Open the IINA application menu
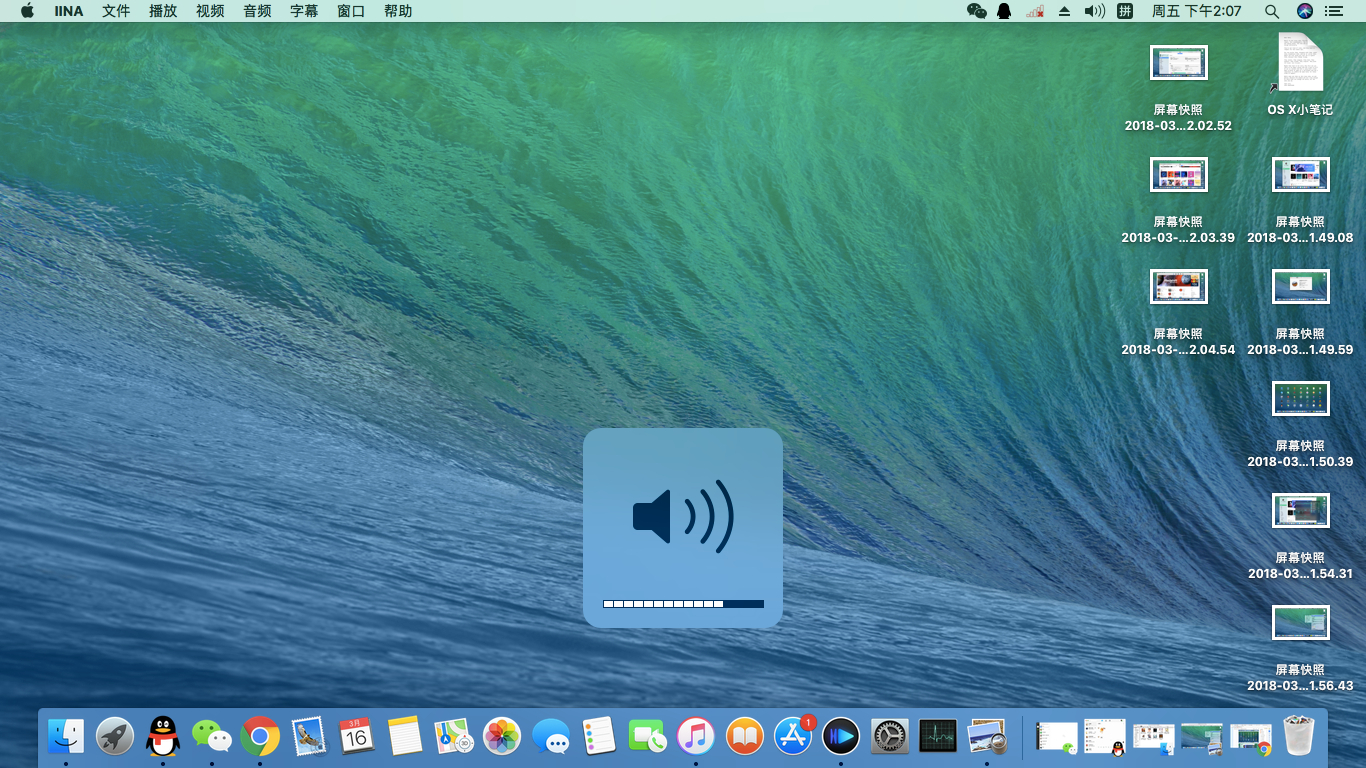Screen dimensions: 1366x768 click(69, 11)
